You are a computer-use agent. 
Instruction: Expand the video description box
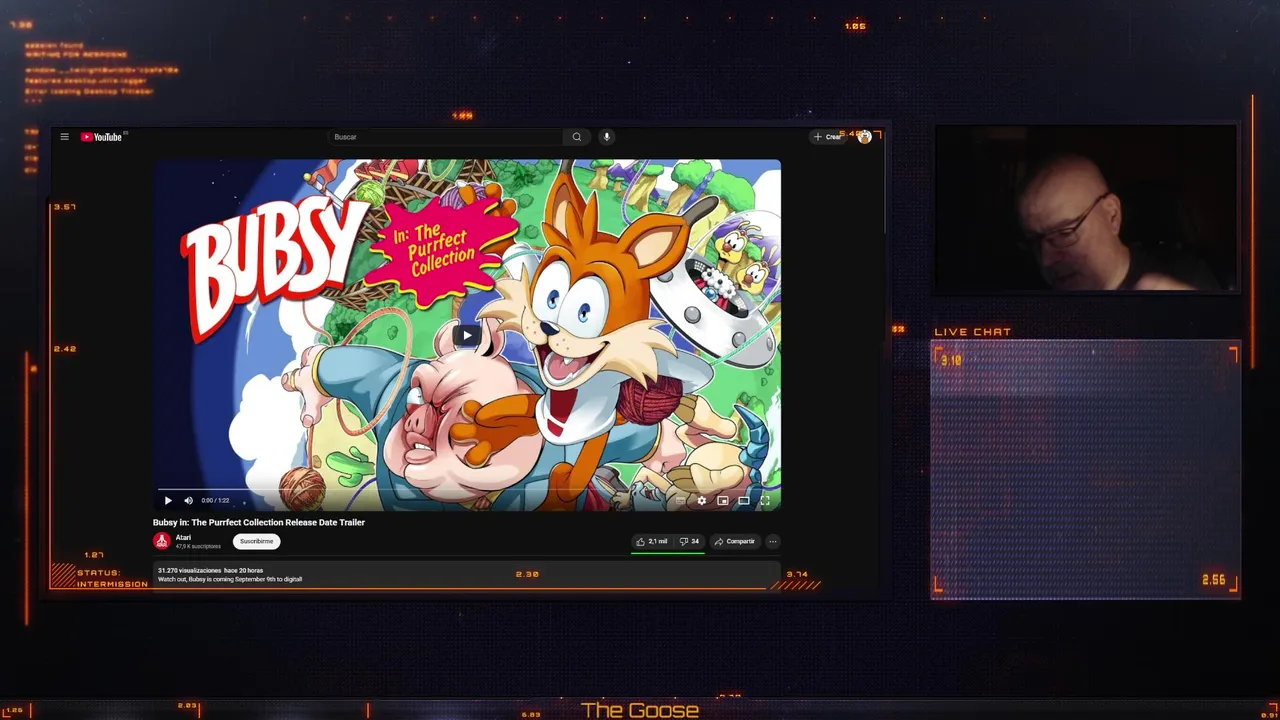[x=467, y=575]
